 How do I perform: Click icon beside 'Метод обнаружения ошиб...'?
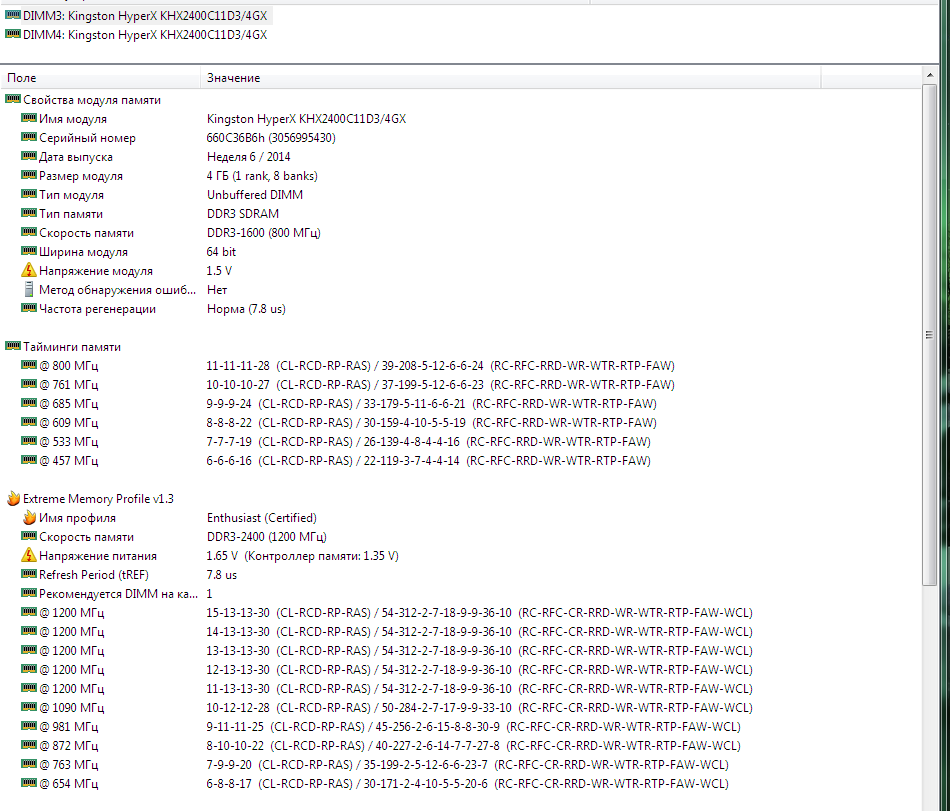[x=28, y=290]
